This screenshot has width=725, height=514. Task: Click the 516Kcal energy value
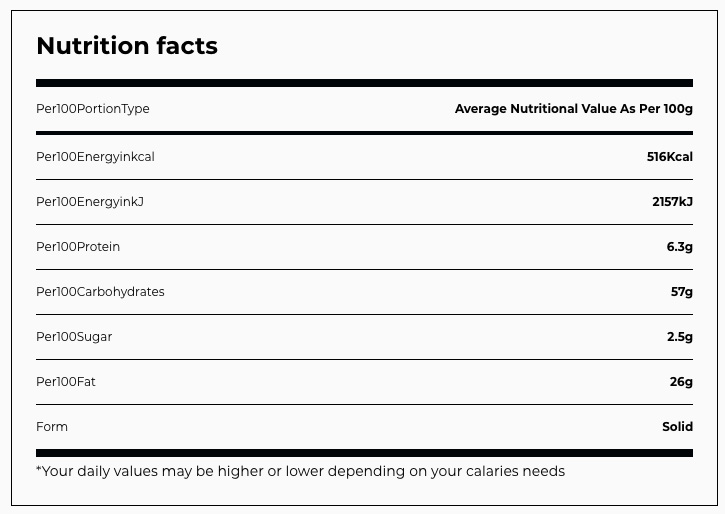tap(669, 157)
